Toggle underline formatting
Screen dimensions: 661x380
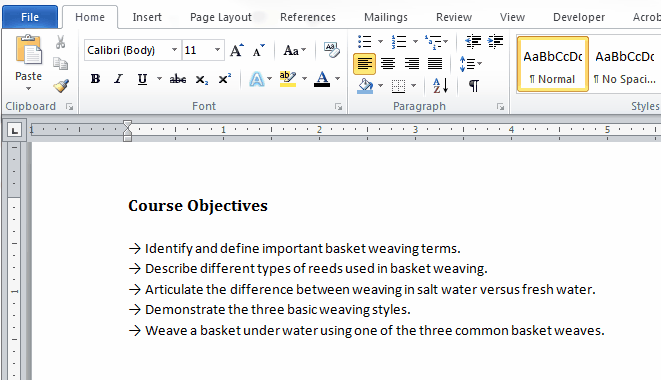(142, 79)
